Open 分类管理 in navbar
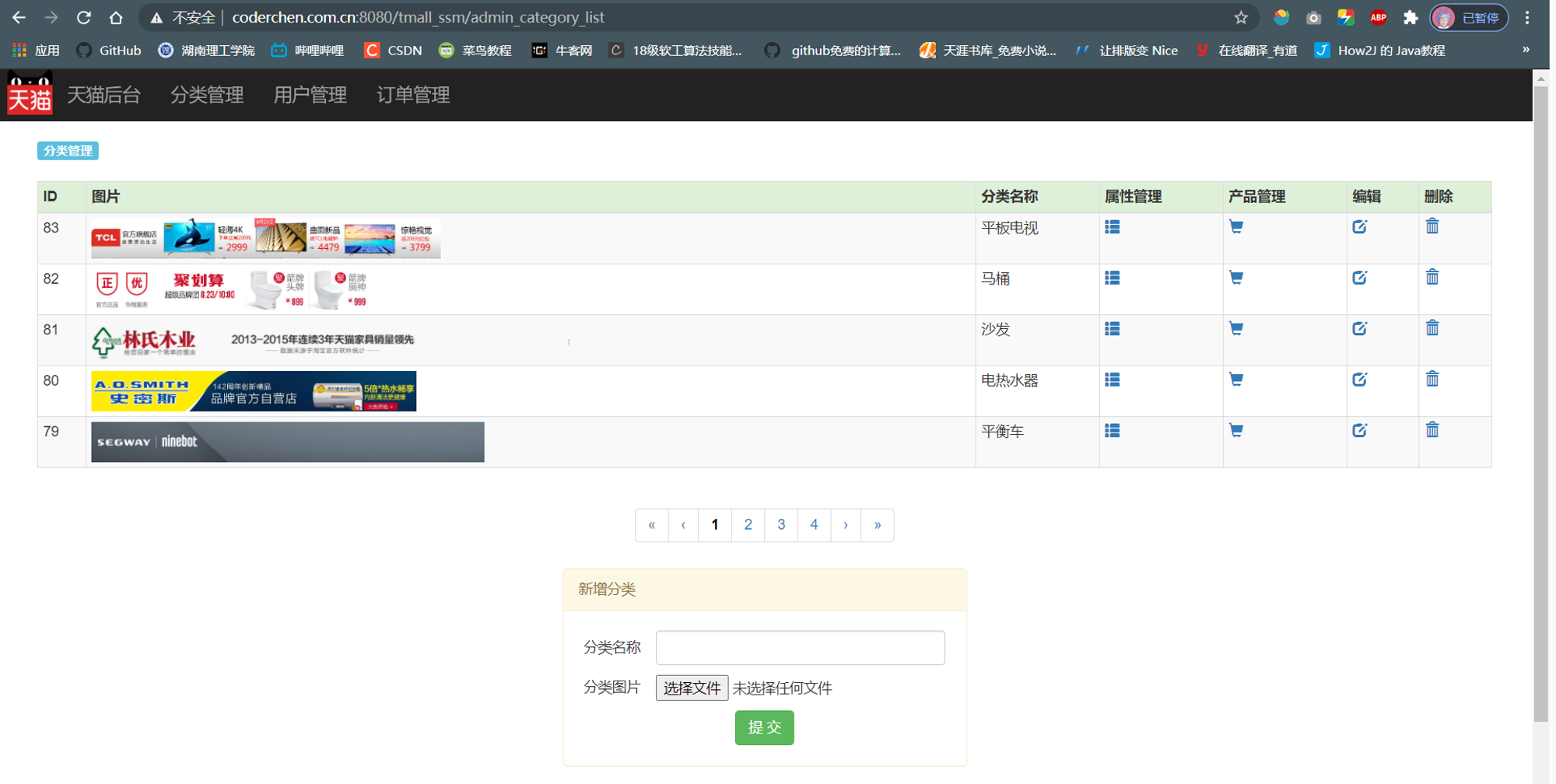The height and width of the screenshot is (784, 1556). pos(207,95)
